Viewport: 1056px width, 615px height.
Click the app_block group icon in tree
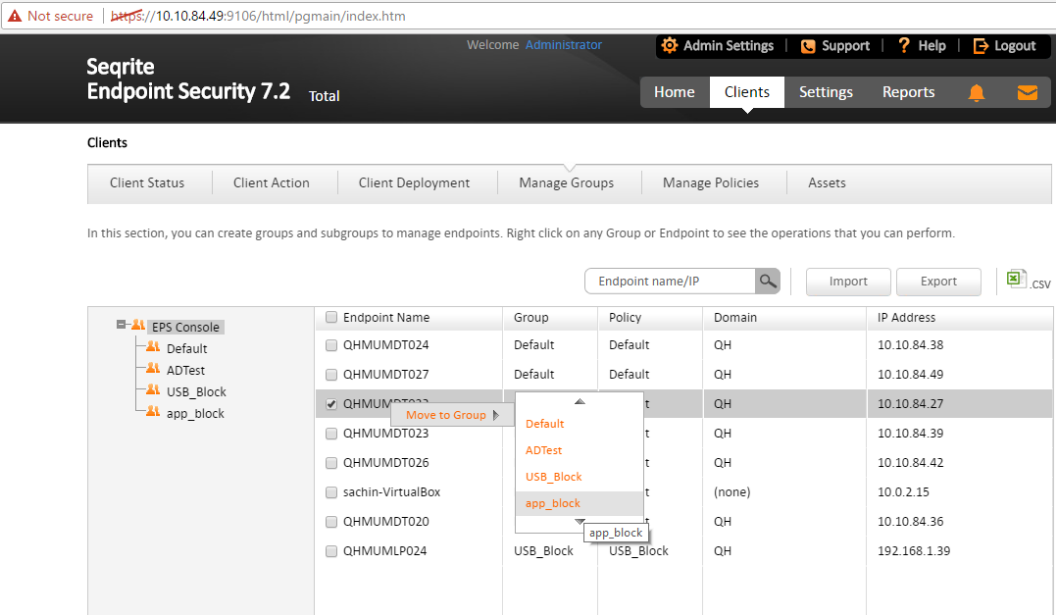[153, 412]
